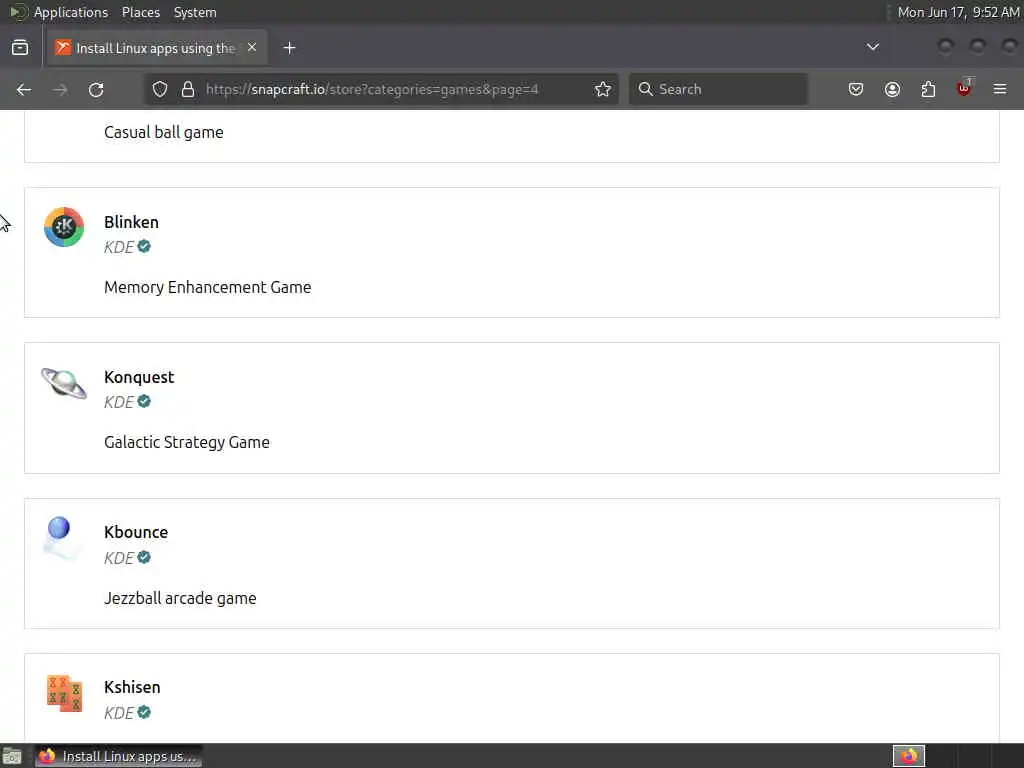The width and height of the screenshot is (1024, 768).
Task: Click the Memory Enhancement Game description
Action: [x=208, y=287]
